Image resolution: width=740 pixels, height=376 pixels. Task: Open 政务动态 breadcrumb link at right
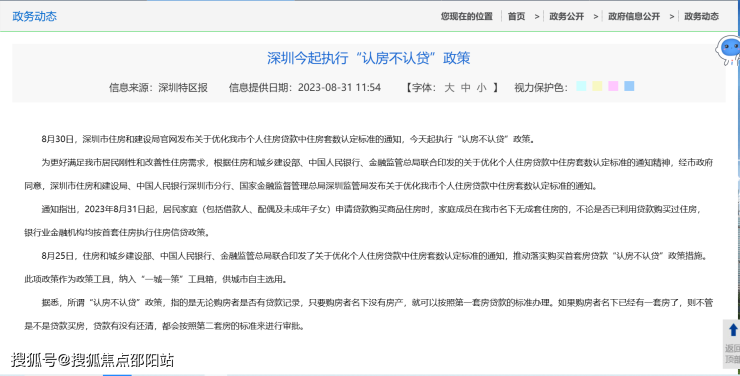pyautogui.click(x=702, y=17)
